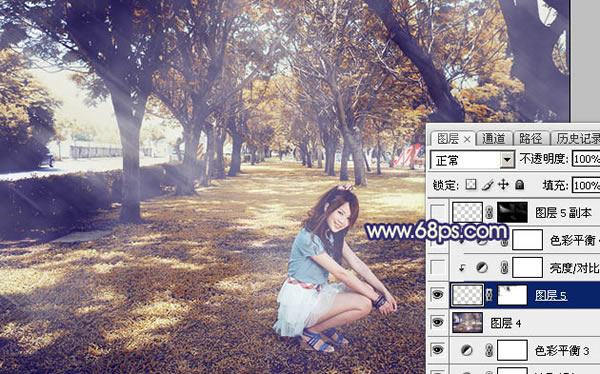600x374 pixels.
Task: Select the 图层 5 副本 layer thumbnail
Action: (467, 212)
